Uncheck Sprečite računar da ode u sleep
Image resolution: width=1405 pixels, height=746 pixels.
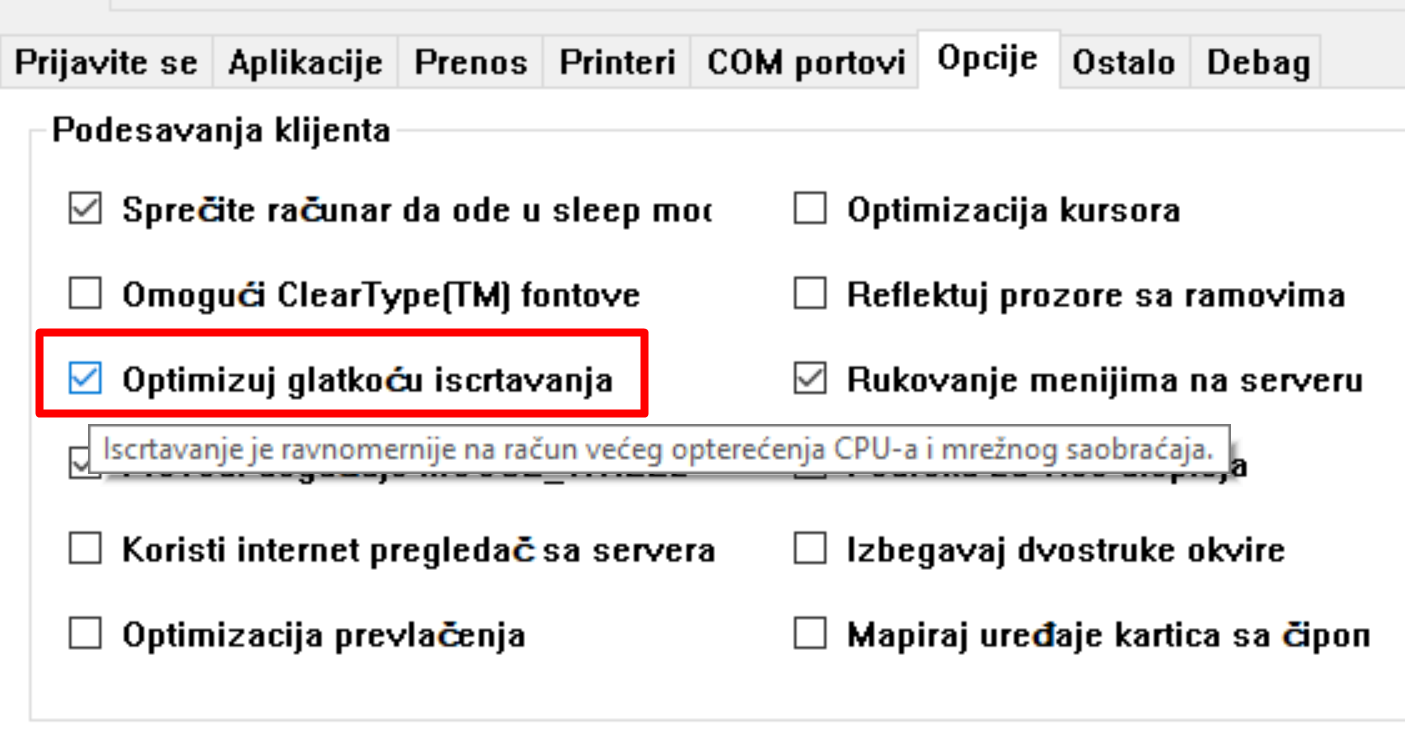85,211
